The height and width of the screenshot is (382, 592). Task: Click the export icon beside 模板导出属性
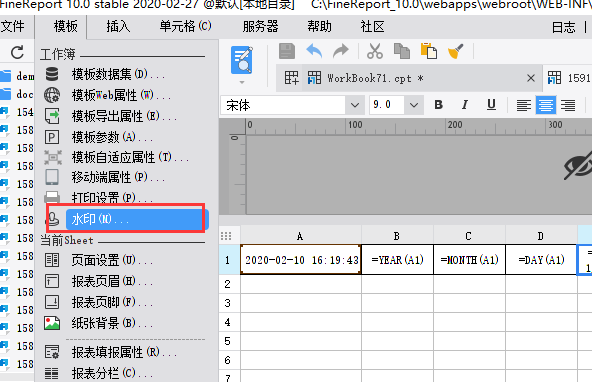pos(52,116)
